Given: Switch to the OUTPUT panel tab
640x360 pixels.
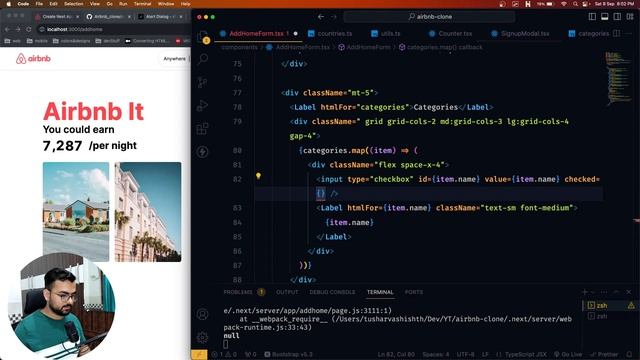Looking at the screenshot, I should [287, 292].
